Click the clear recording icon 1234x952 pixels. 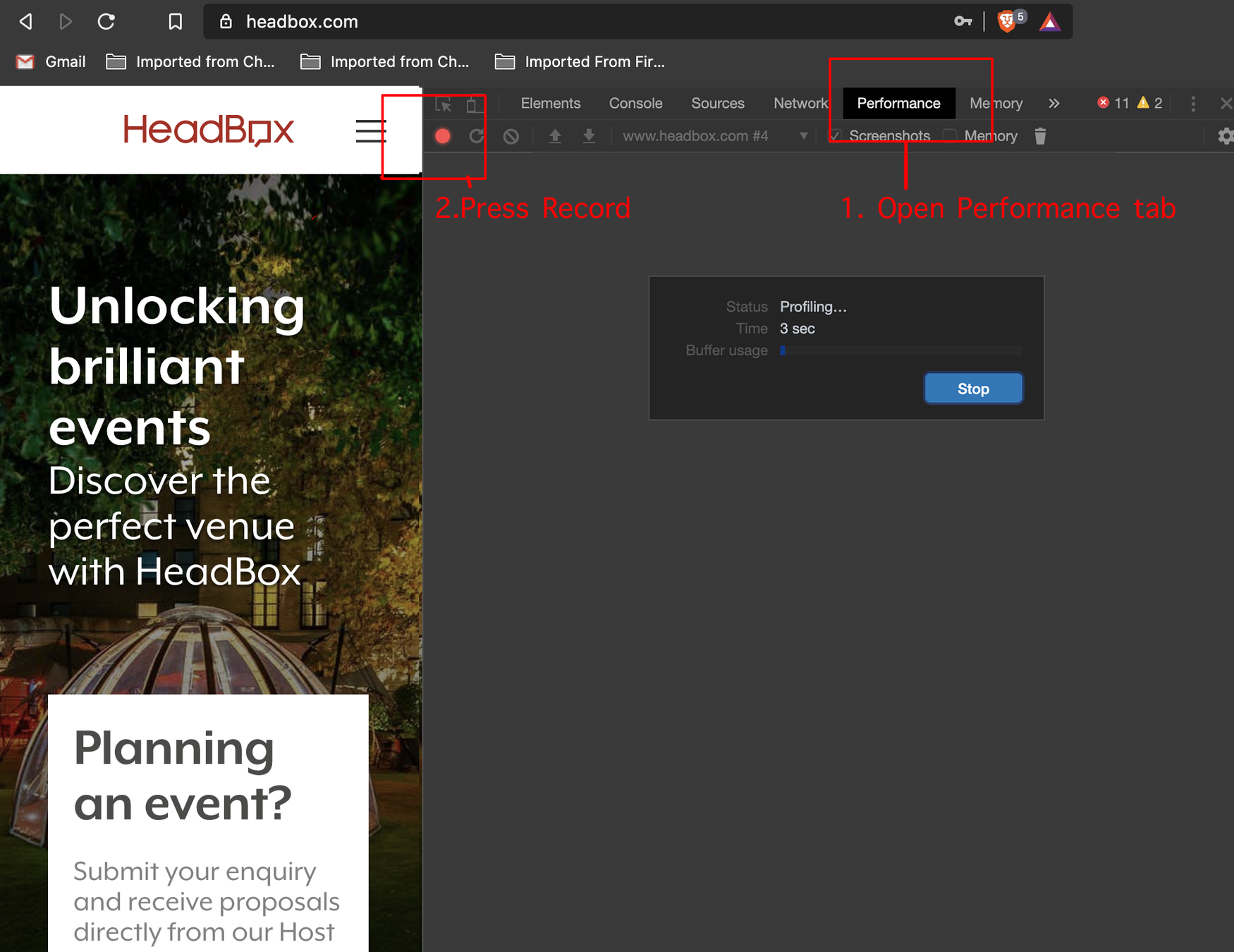click(x=511, y=136)
